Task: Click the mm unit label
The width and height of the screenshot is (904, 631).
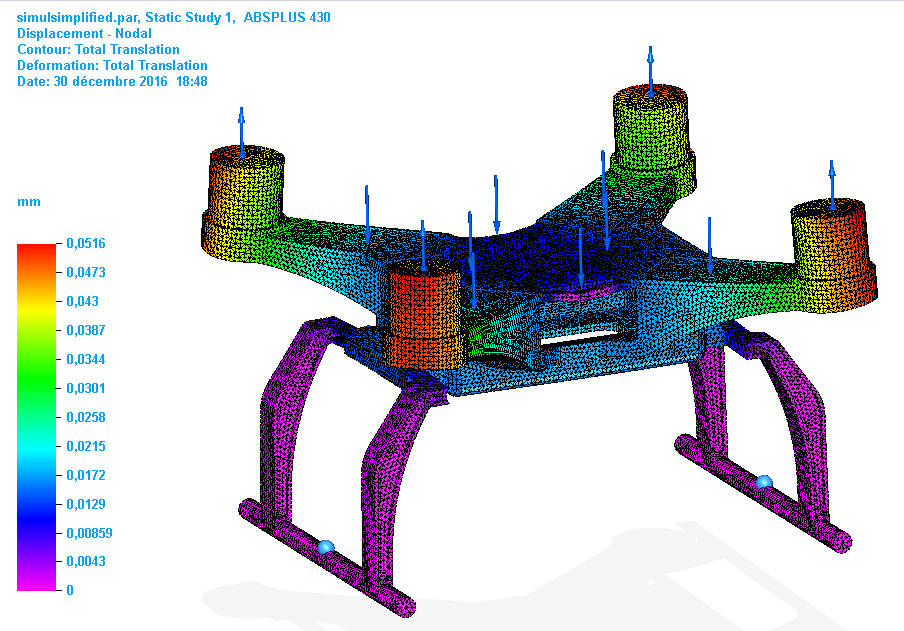Action: point(29,202)
